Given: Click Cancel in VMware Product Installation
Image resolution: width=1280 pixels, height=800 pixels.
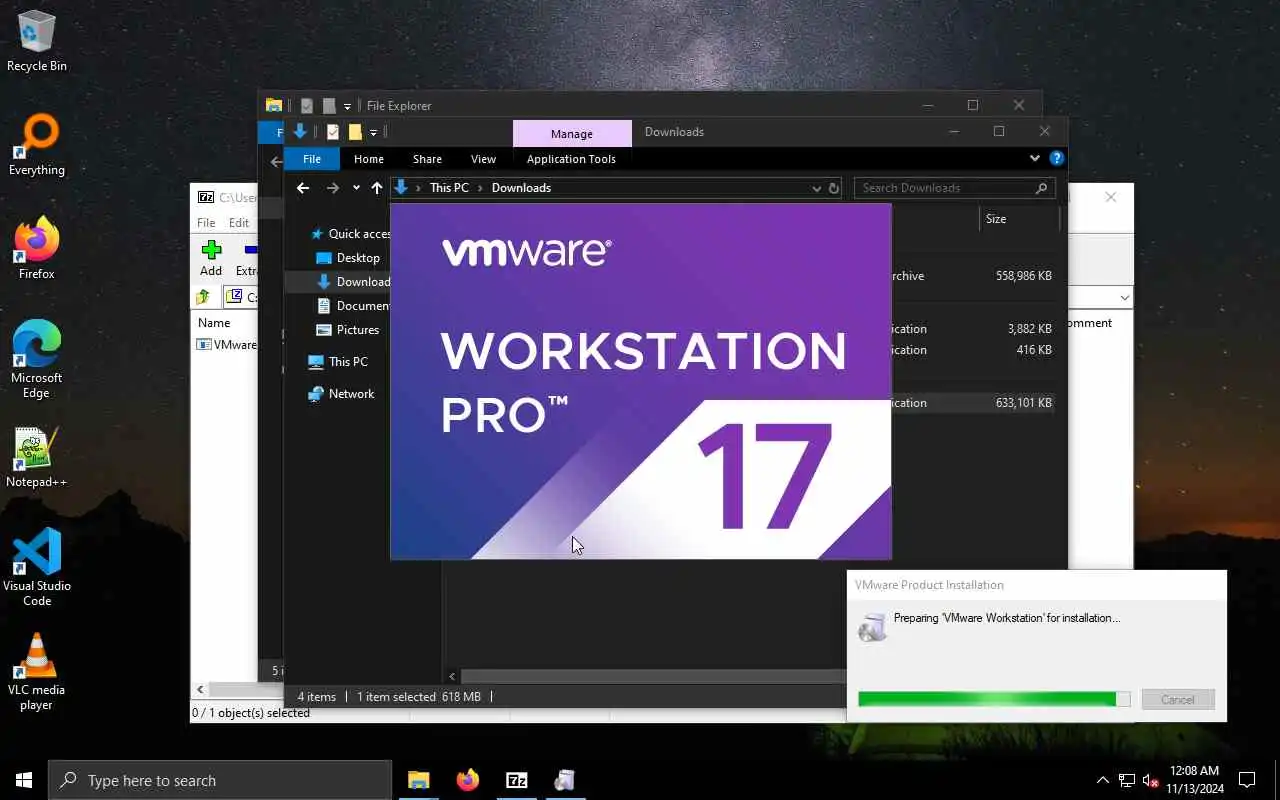Looking at the screenshot, I should click(x=1178, y=700).
